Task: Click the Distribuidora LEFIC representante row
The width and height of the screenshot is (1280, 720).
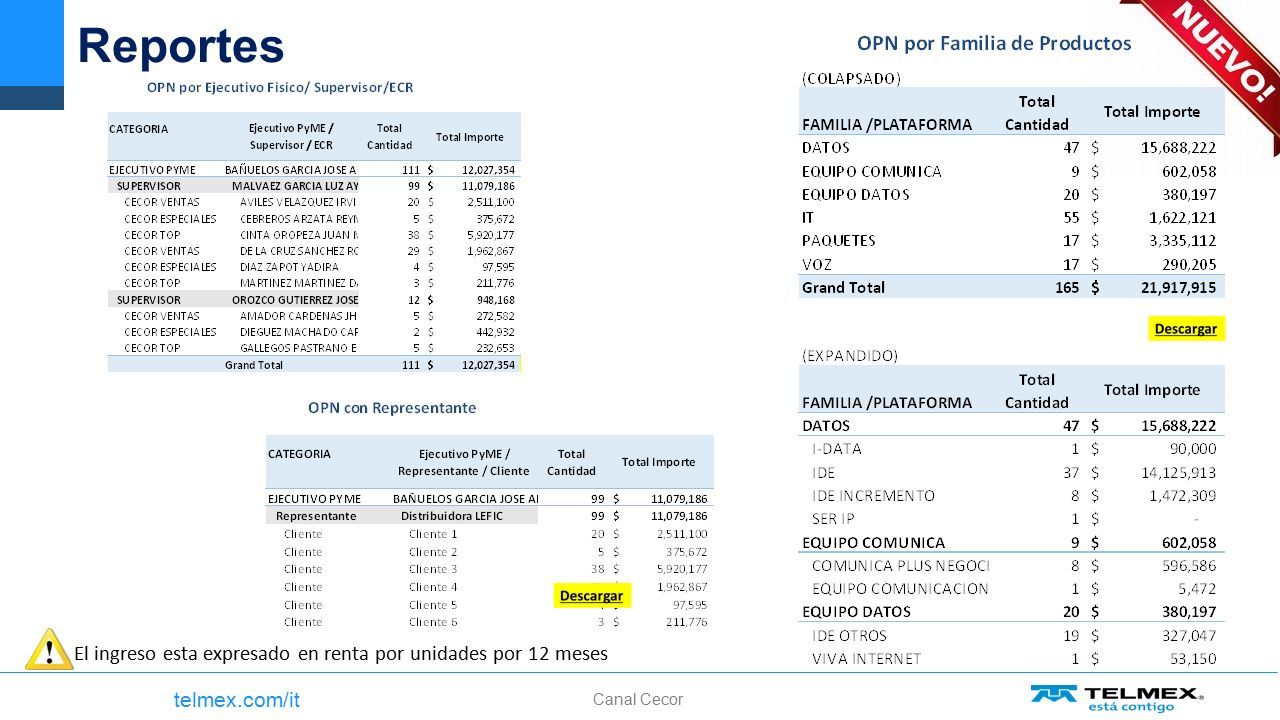Action: pyautogui.click(x=489, y=516)
